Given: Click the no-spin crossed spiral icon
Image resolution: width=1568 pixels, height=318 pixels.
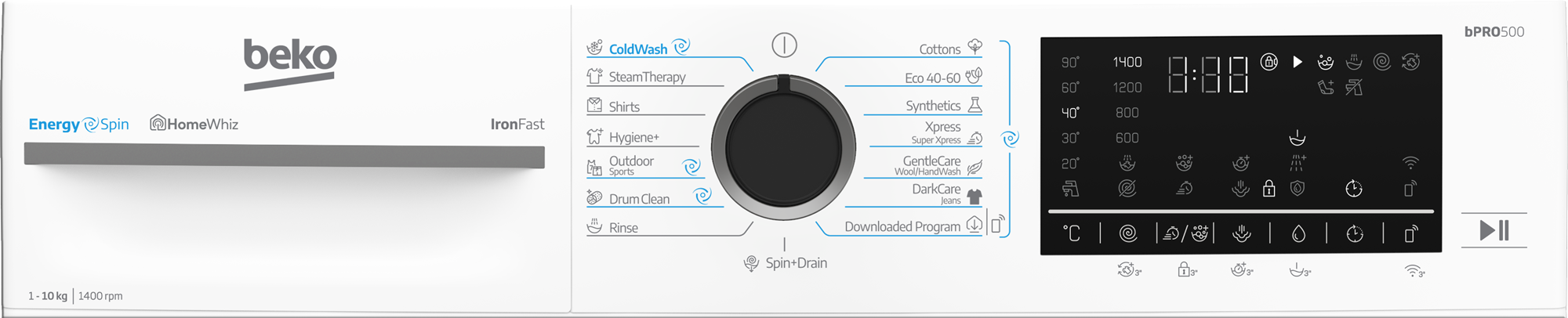Looking at the screenshot, I should [1127, 189].
